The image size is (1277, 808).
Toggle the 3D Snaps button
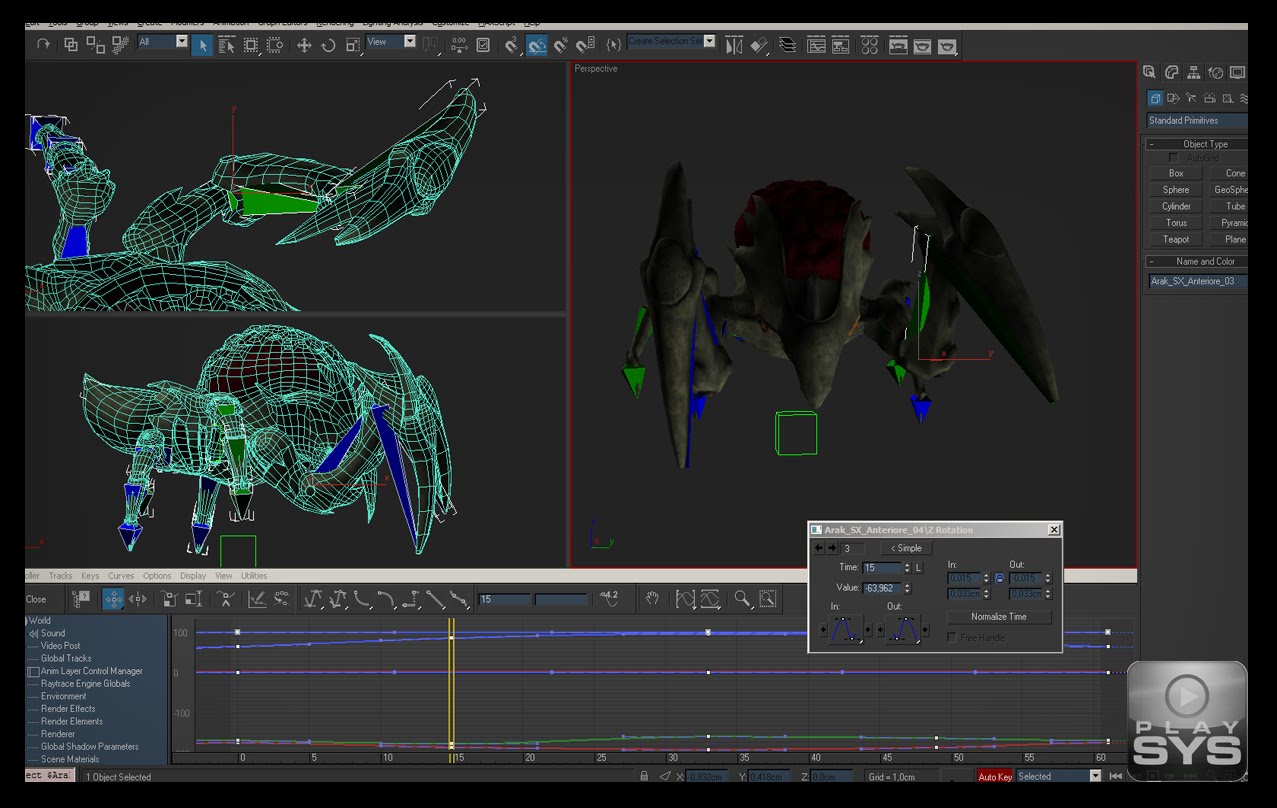pos(511,45)
